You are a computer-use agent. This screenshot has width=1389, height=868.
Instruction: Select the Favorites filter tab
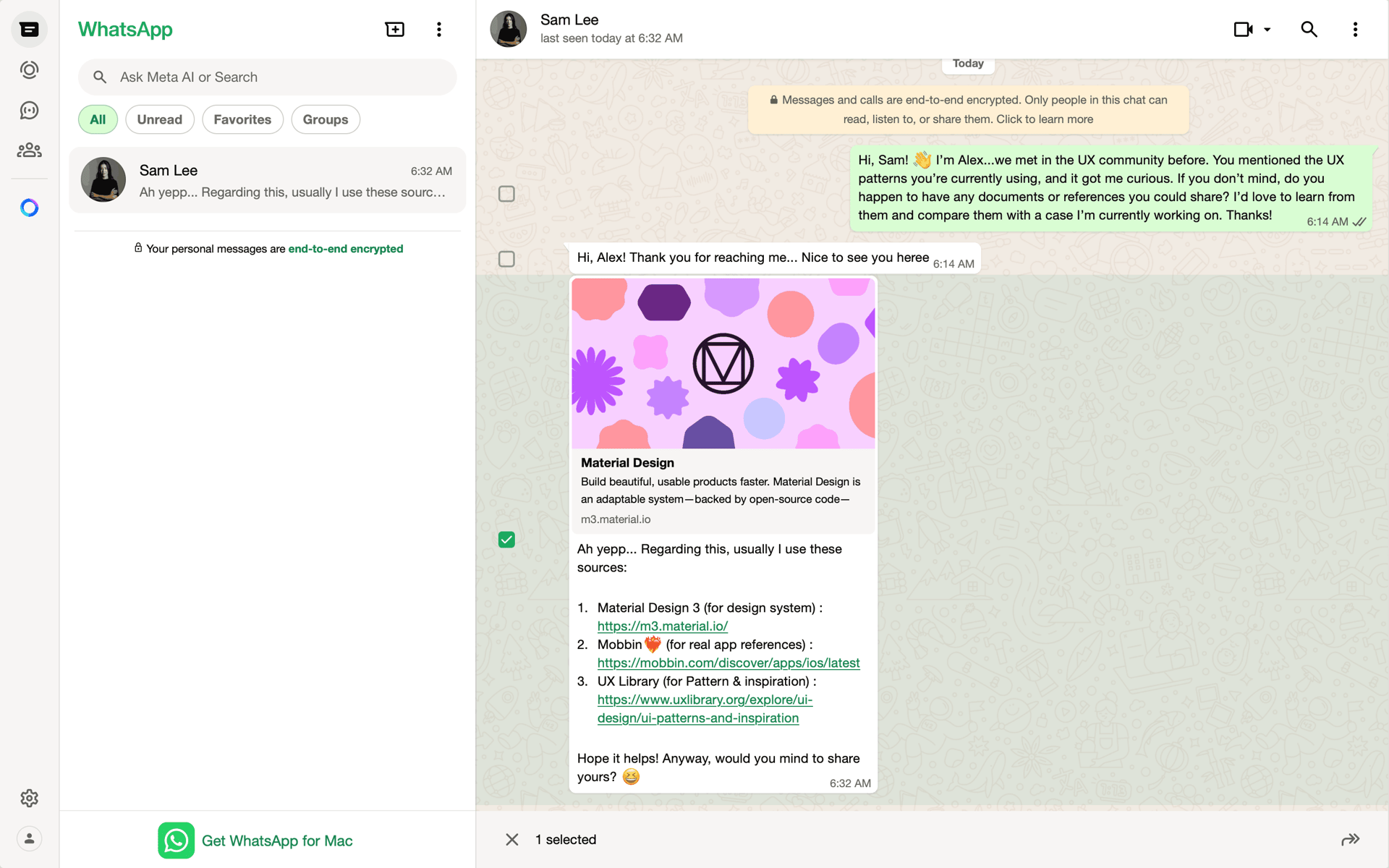point(242,119)
